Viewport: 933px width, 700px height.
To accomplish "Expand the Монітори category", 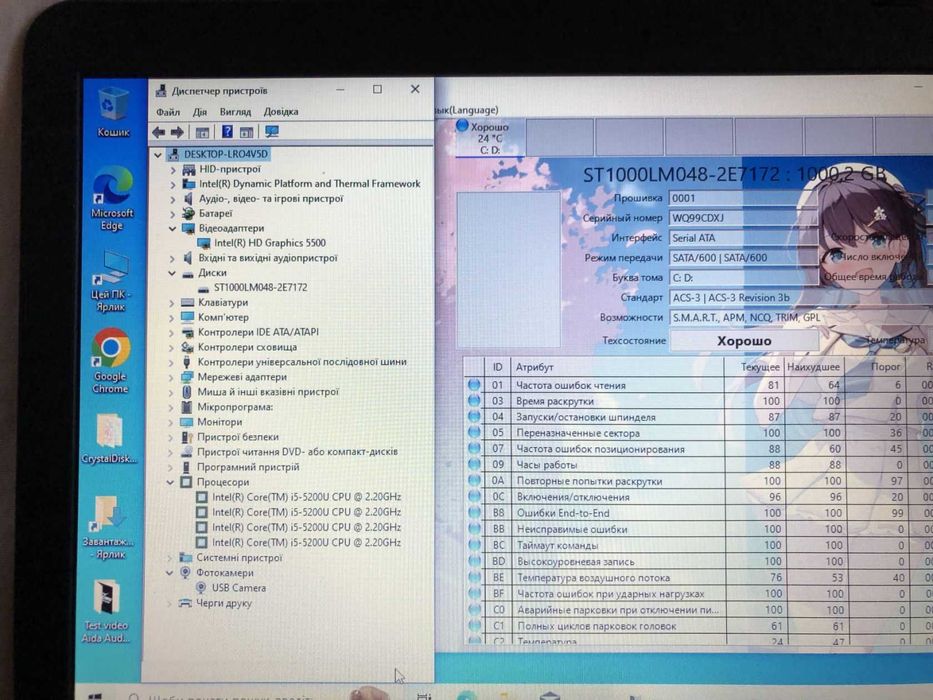I will (x=171, y=422).
